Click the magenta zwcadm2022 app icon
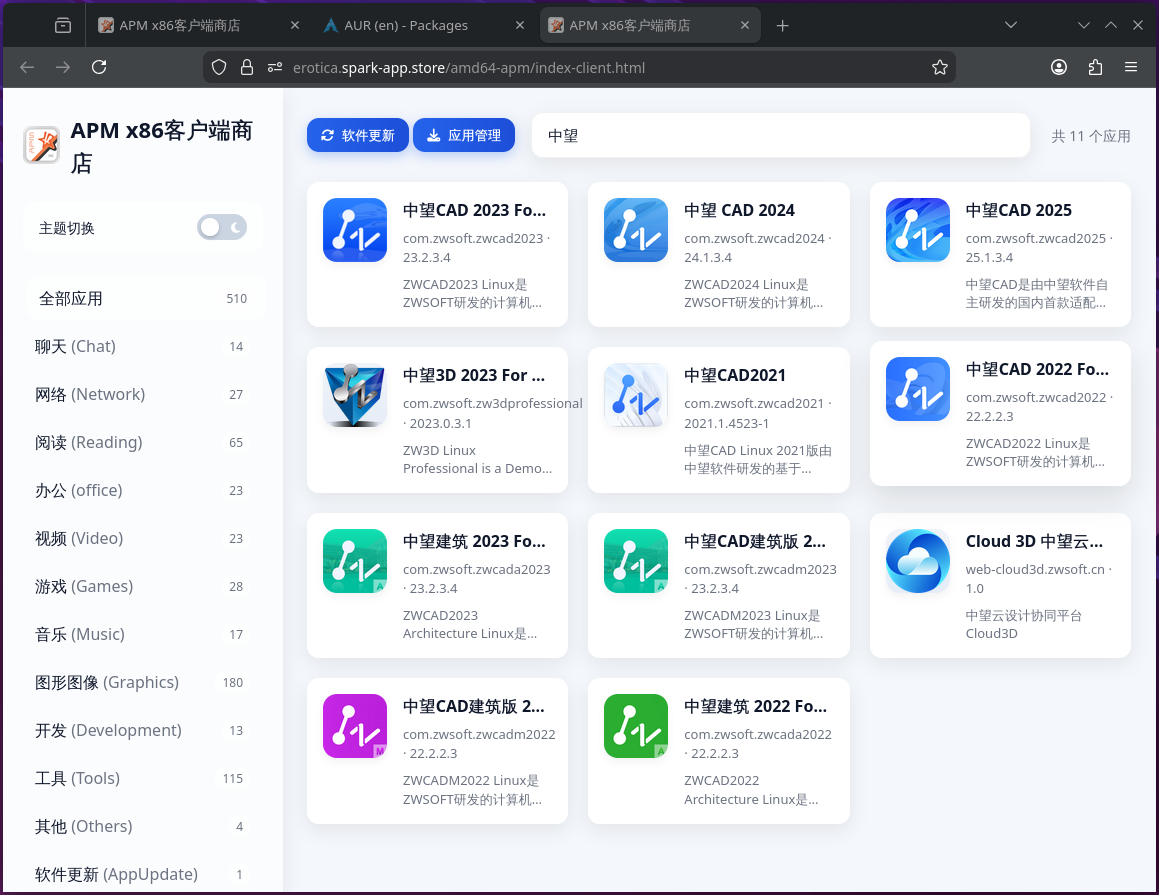 click(355, 726)
